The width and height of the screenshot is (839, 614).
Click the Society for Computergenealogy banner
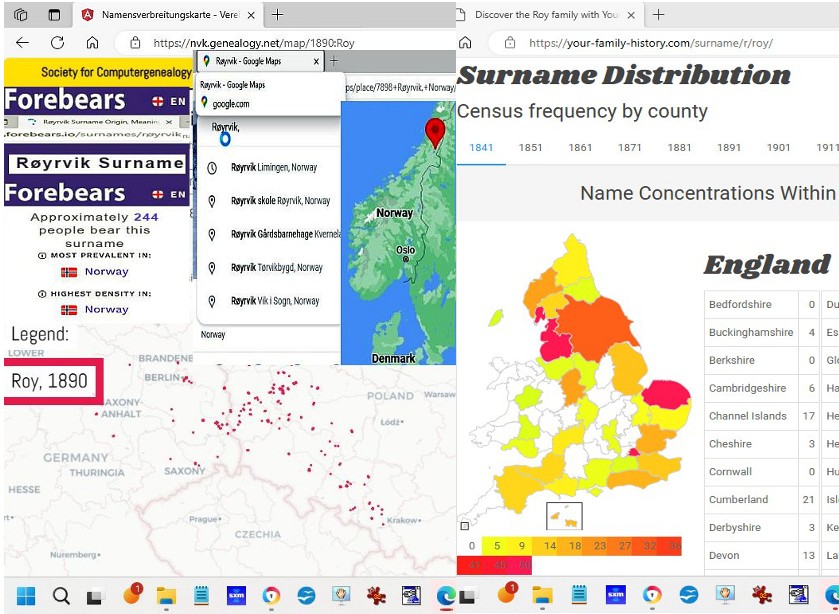(x=98, y=72)
